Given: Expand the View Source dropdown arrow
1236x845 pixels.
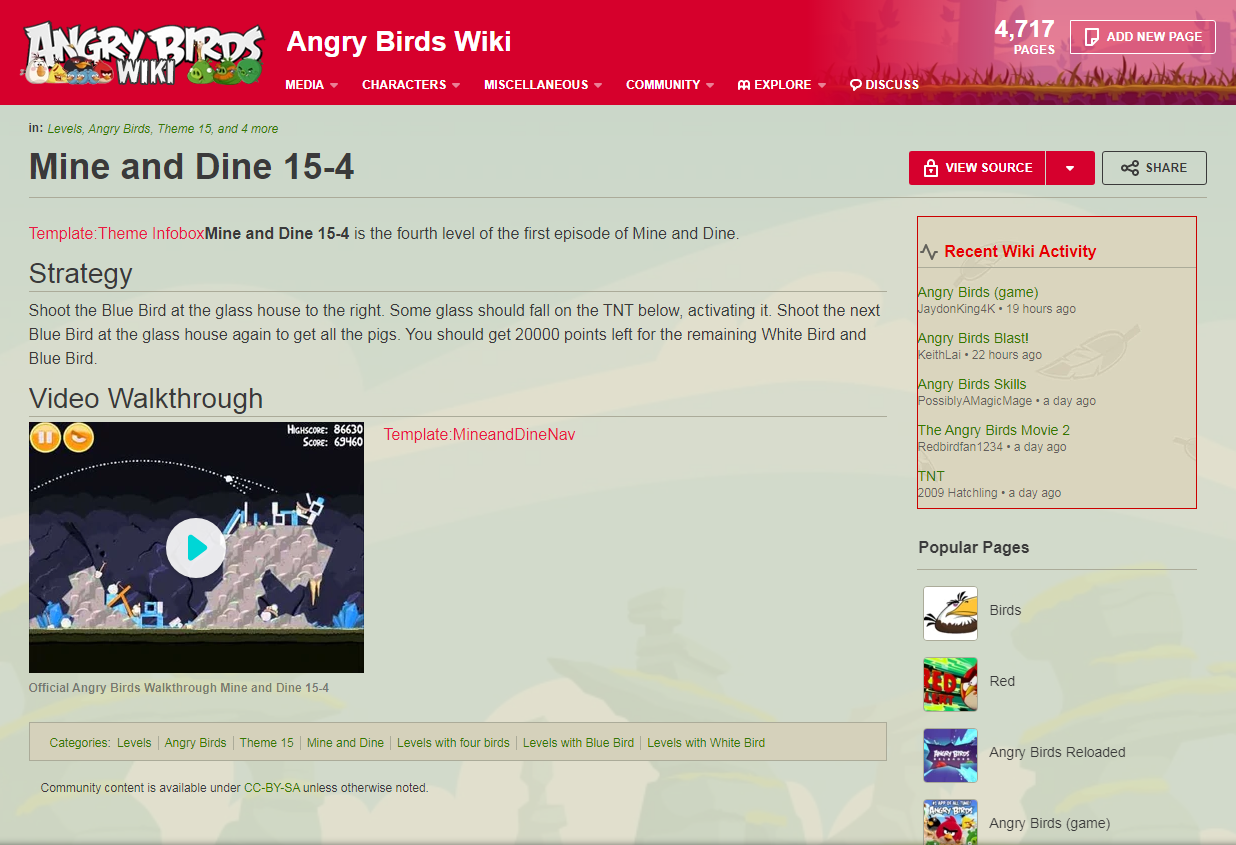Looking at the screenshot, I should (x=1070, y=168).
